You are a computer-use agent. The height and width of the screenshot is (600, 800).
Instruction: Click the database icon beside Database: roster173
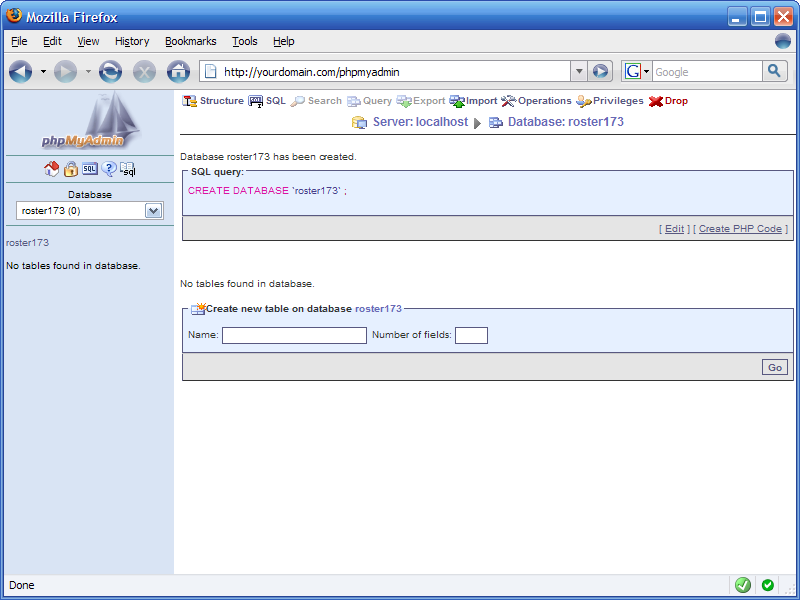[x=496, y=122]
